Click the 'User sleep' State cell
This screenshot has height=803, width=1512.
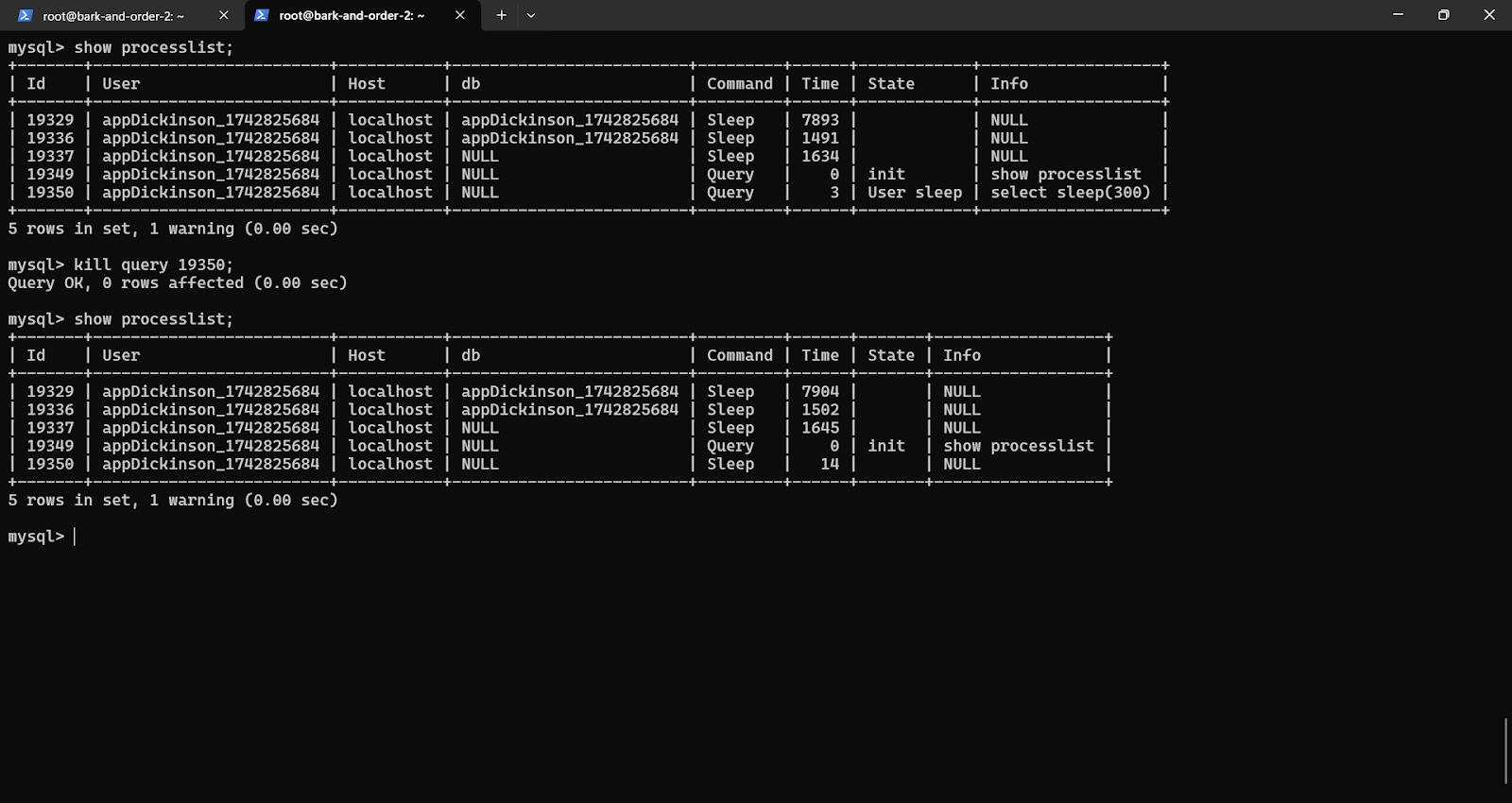tap(914, 193)
